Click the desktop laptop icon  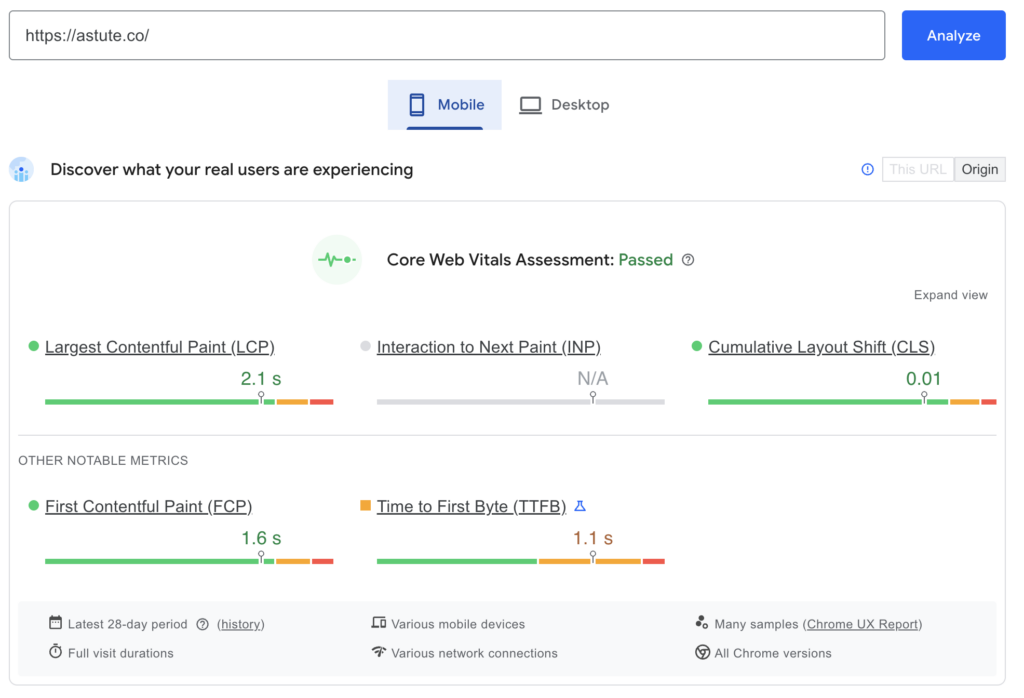point(530,105)
